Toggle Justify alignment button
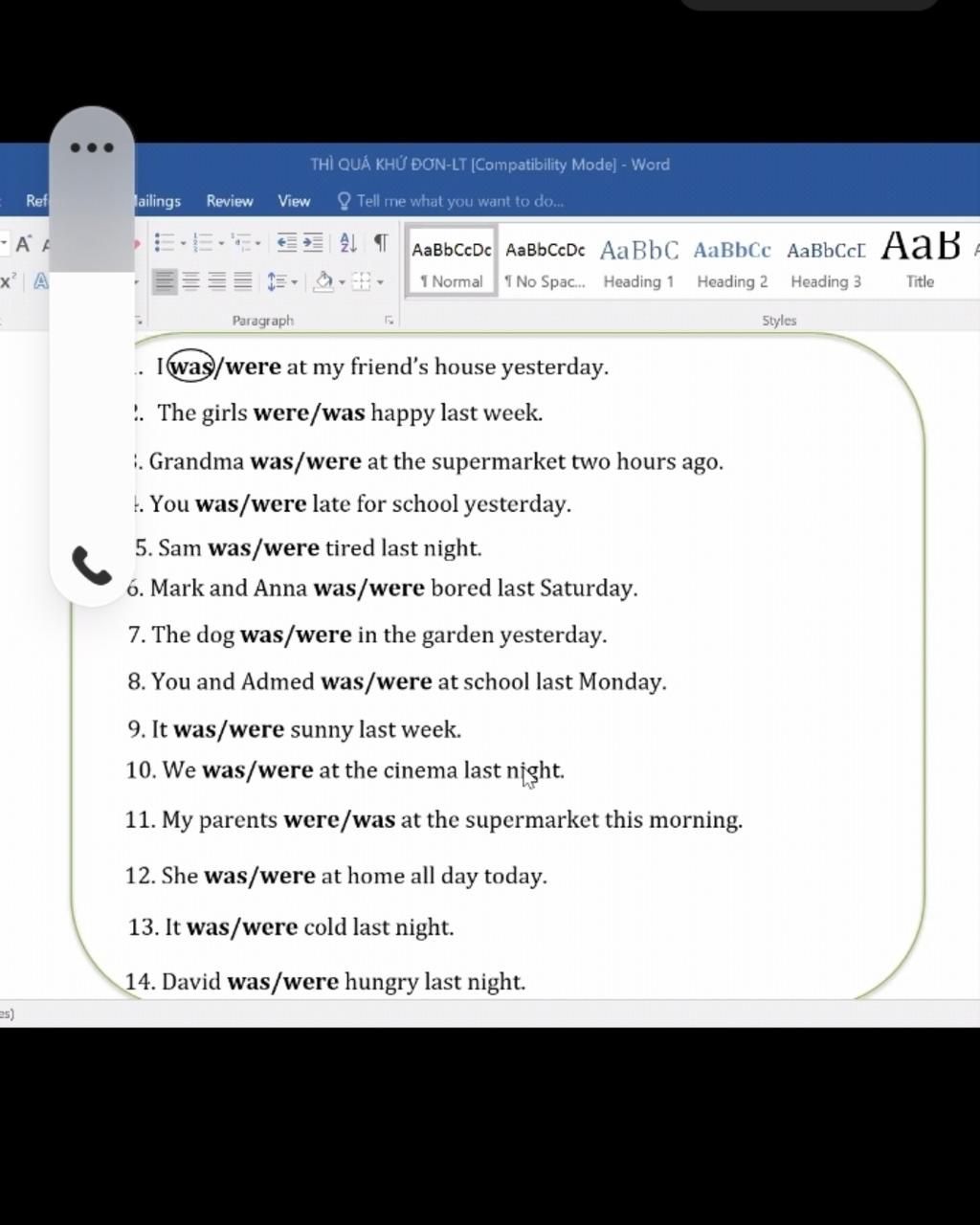The height and width of the screenshot is (1225, 980). tap(243, 281)
